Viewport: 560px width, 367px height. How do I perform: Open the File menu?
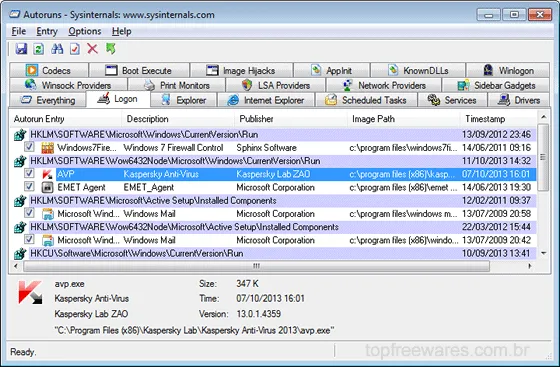(x=19, y=31)
